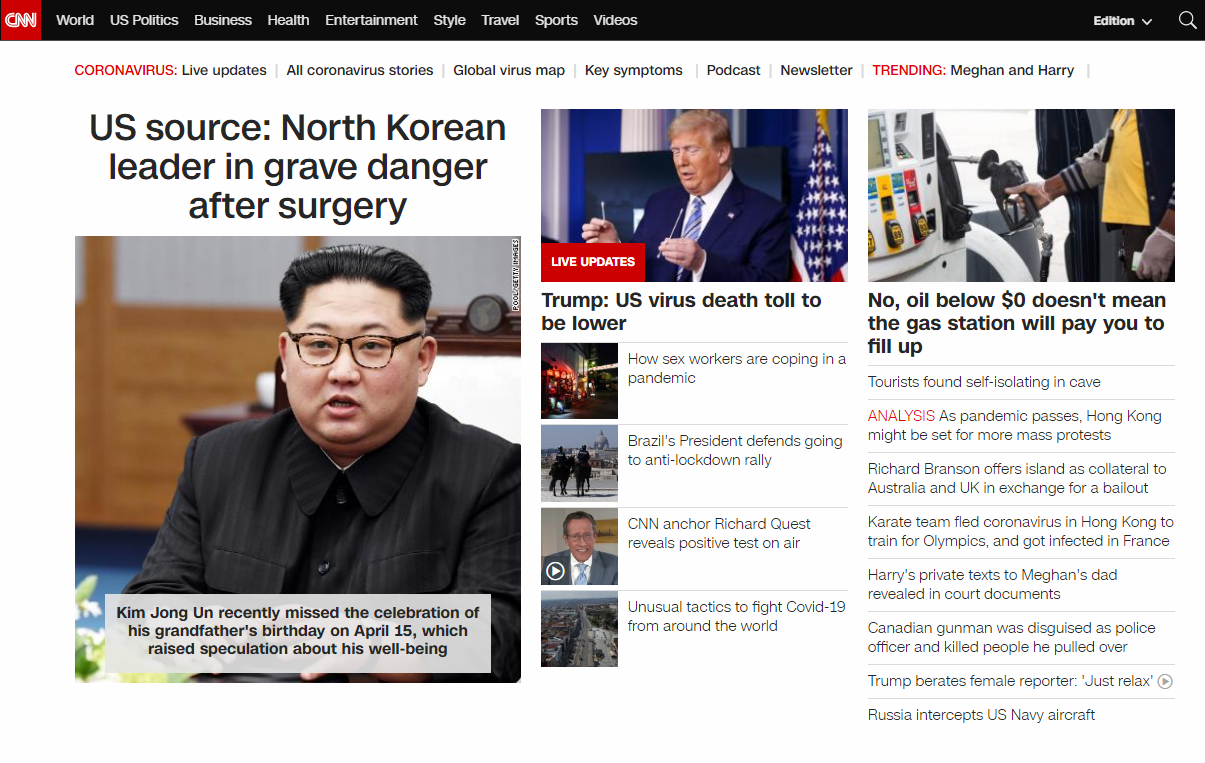Viewport: 1205px width, 763px height.
Task: Open Brazil rally thumbnail with horses
Action: 579,463
